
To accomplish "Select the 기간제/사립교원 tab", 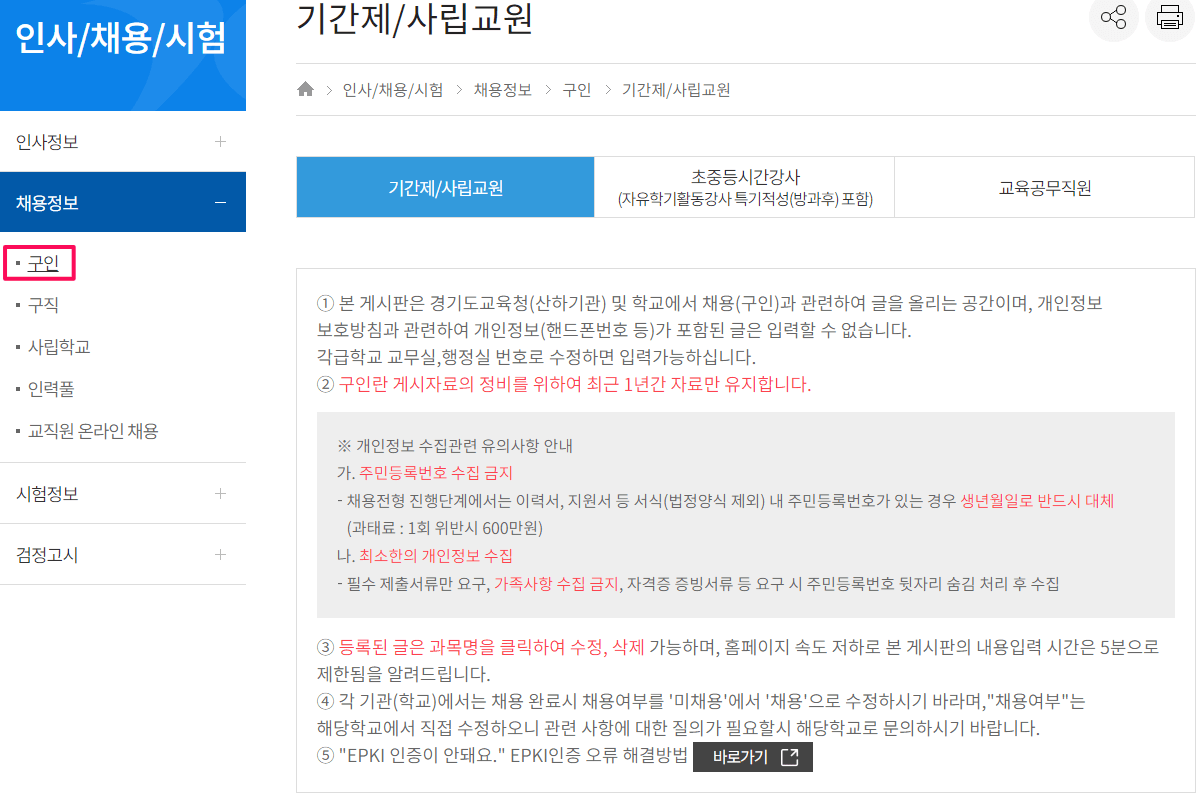I will [444, 186].
